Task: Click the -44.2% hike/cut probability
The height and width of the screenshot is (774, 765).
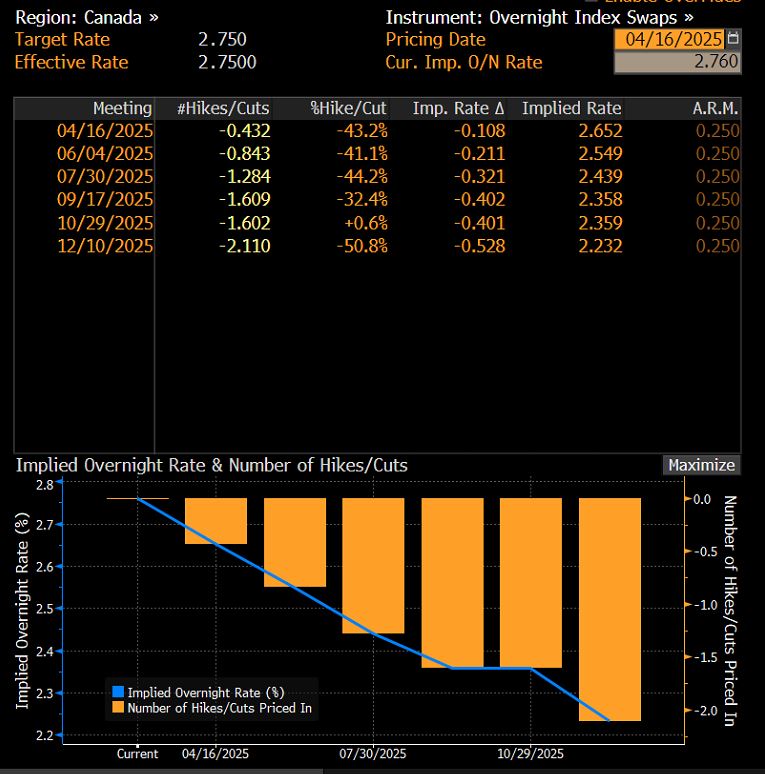Action: (x=362, y=177)
